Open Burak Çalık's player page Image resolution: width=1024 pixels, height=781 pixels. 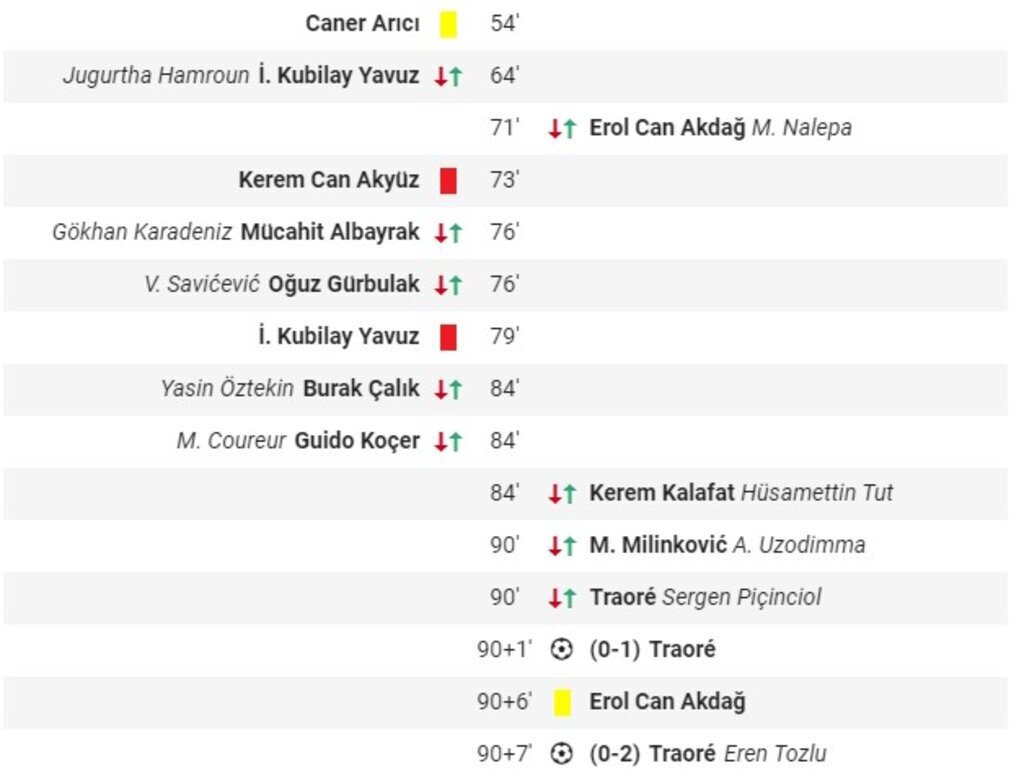[361, 389]
